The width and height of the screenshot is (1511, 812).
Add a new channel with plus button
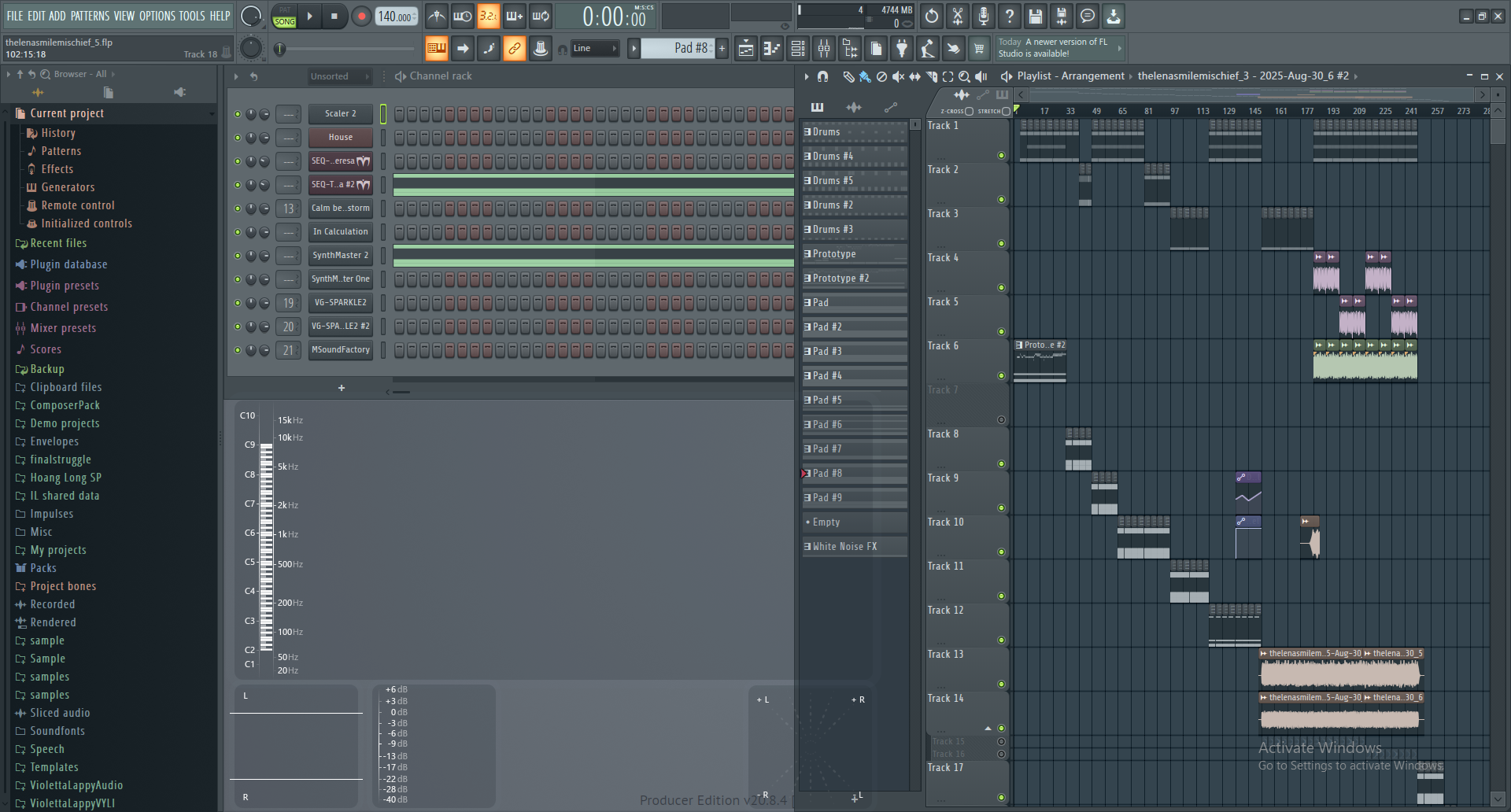[x=342, y=388]
